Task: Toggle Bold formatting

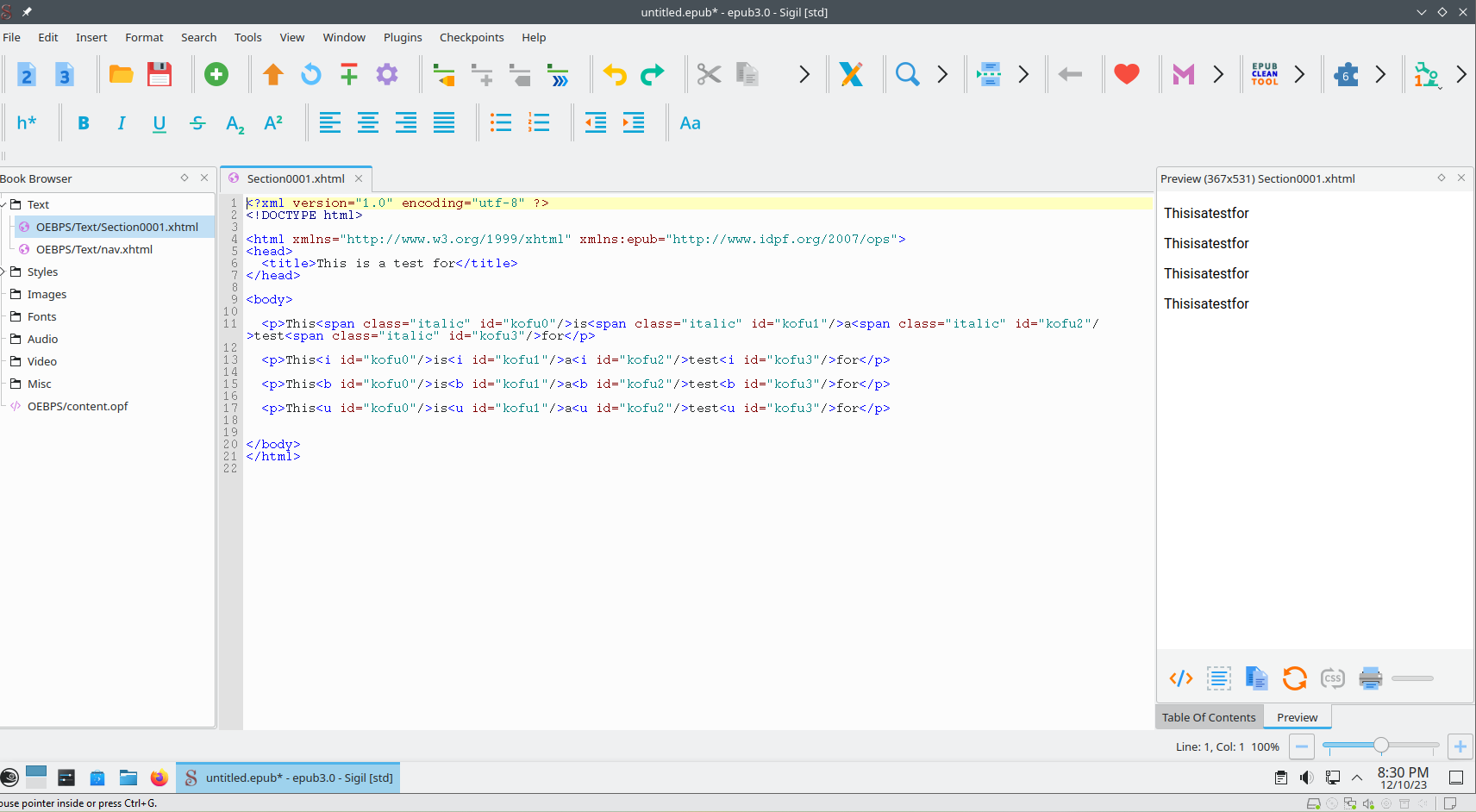Action: point(84,123)
